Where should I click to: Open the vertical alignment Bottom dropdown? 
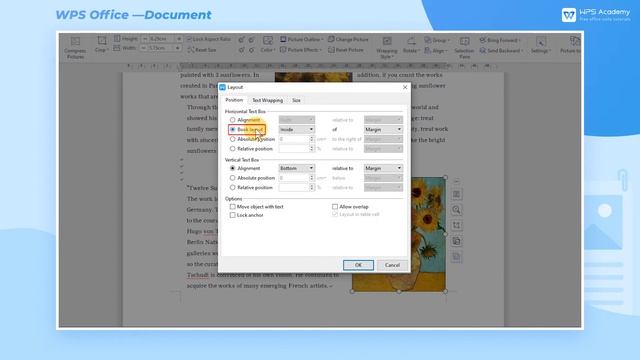click(297, 168)
